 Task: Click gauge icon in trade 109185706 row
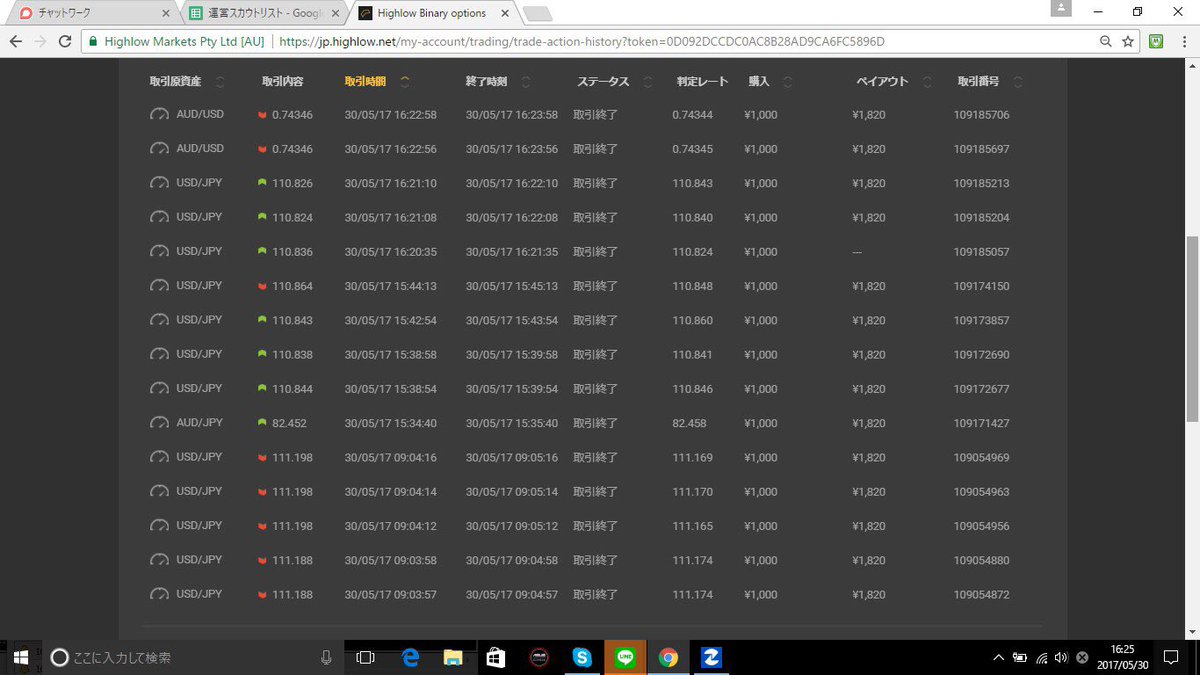click(159, 115)
